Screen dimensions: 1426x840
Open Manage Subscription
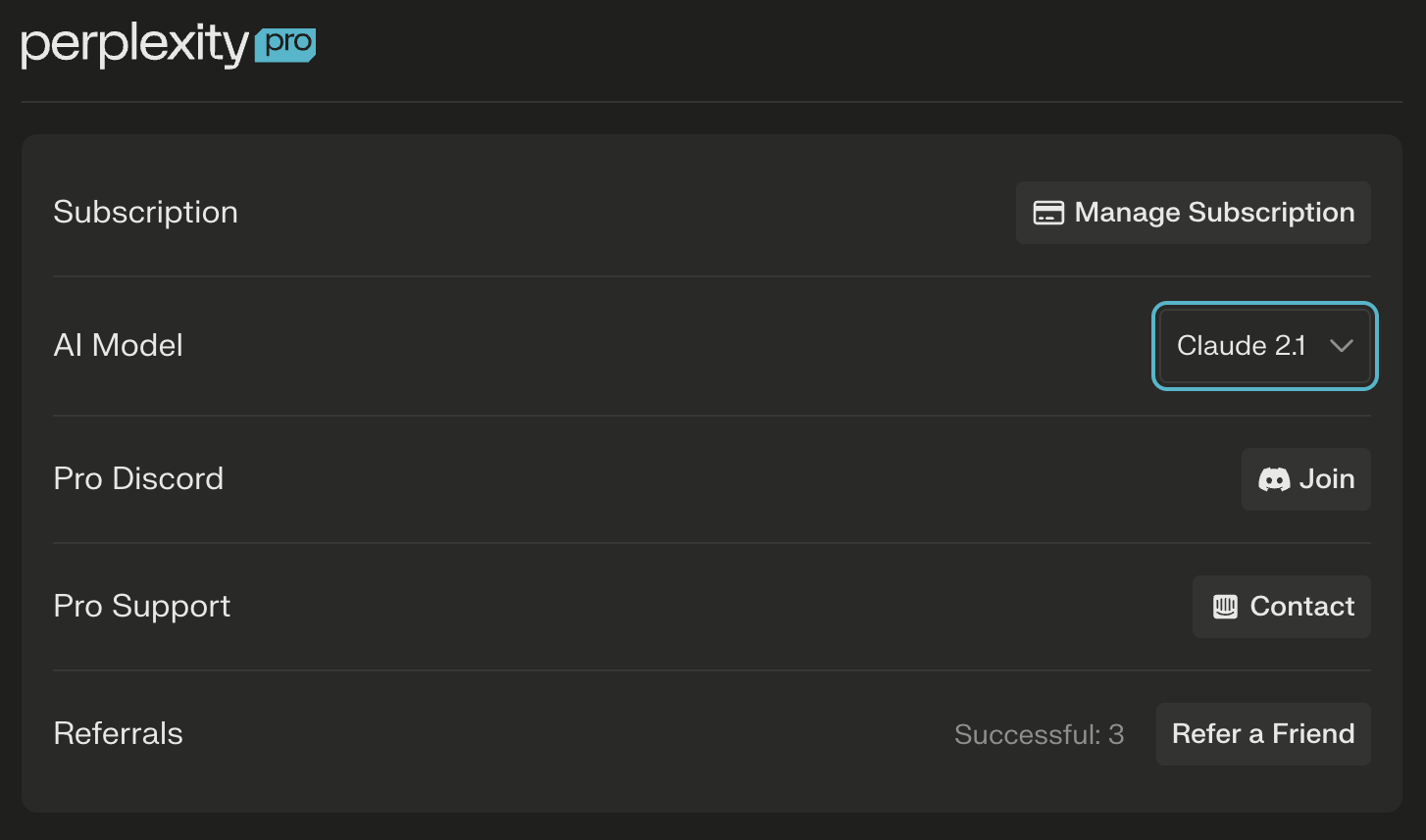point(1193,213)
